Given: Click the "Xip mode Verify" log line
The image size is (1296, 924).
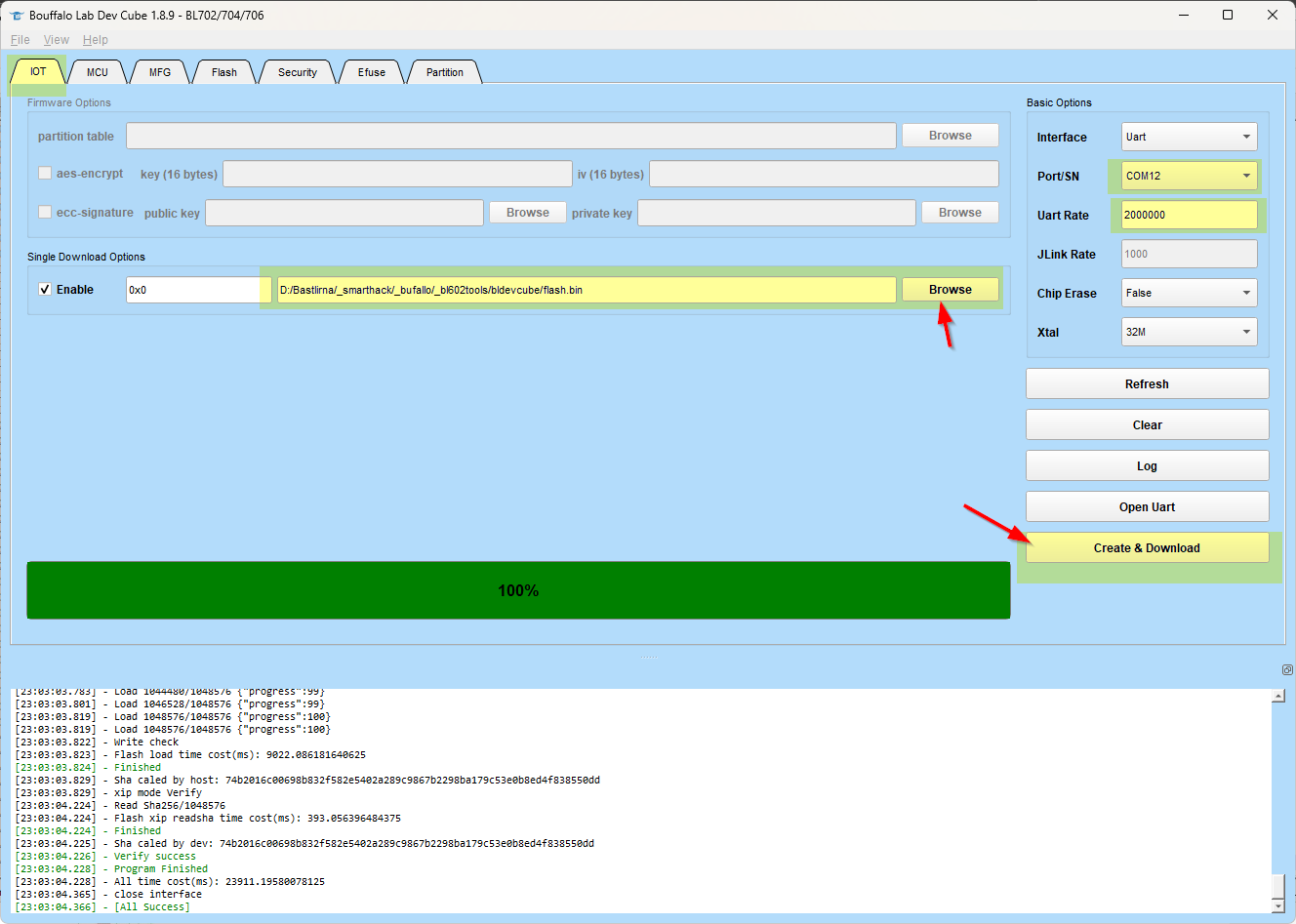Looking at the screenshot, I should pos(108,793).
